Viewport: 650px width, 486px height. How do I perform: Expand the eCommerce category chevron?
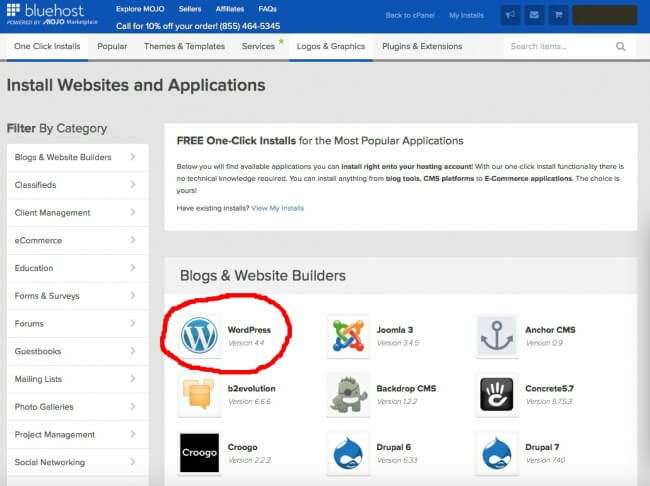(133, 240)
